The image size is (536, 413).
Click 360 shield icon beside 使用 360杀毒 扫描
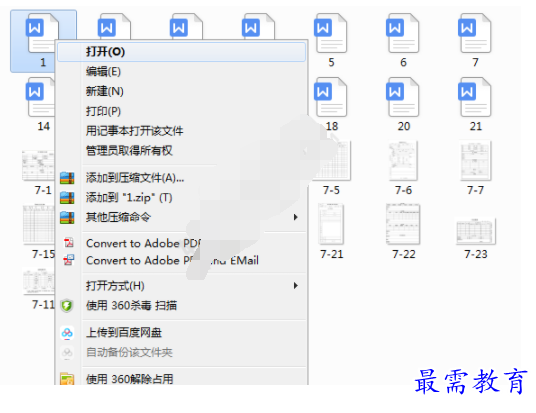[x=67, y=306]
